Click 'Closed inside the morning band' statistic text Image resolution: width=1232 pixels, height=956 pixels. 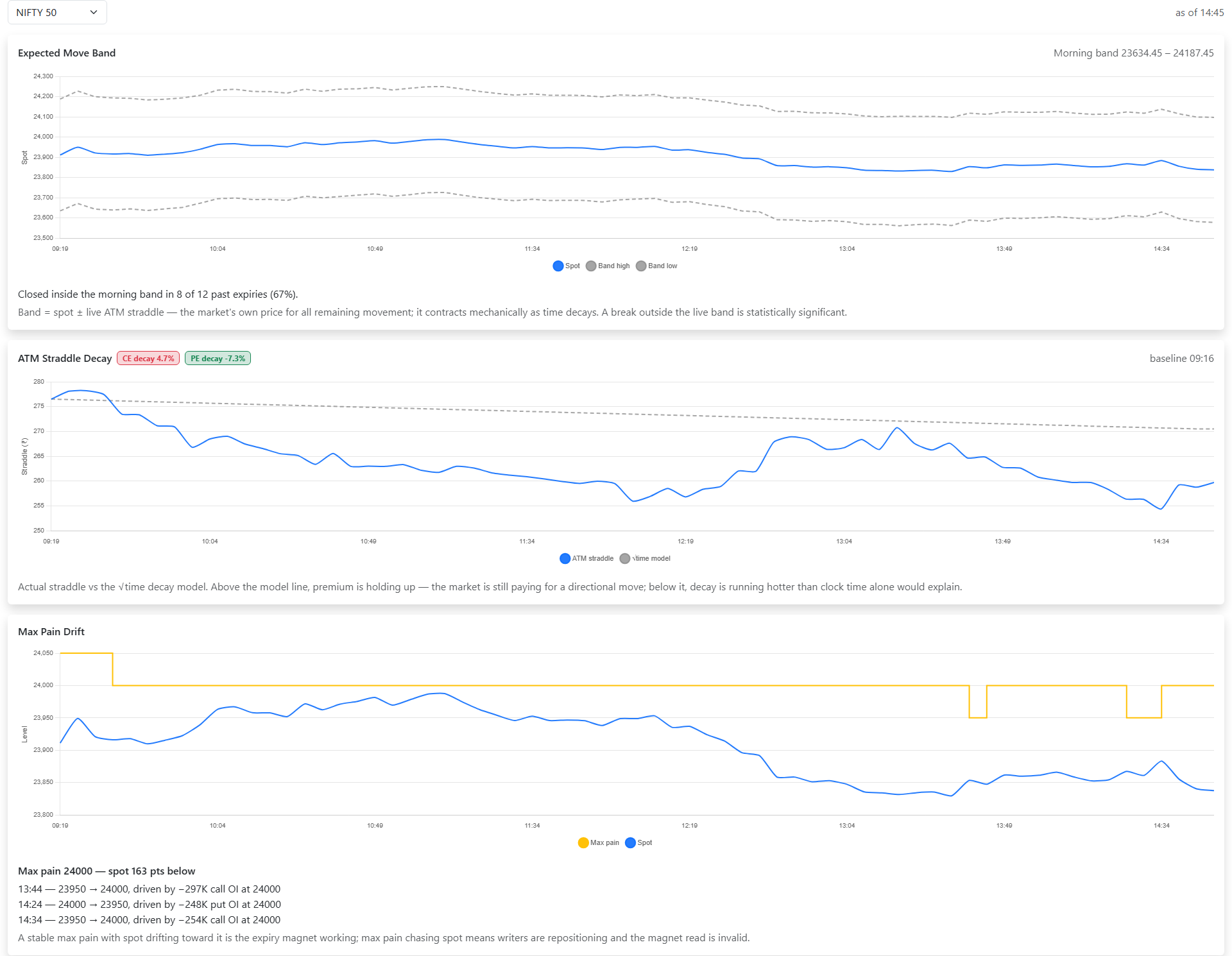click(x=158, y=294)
